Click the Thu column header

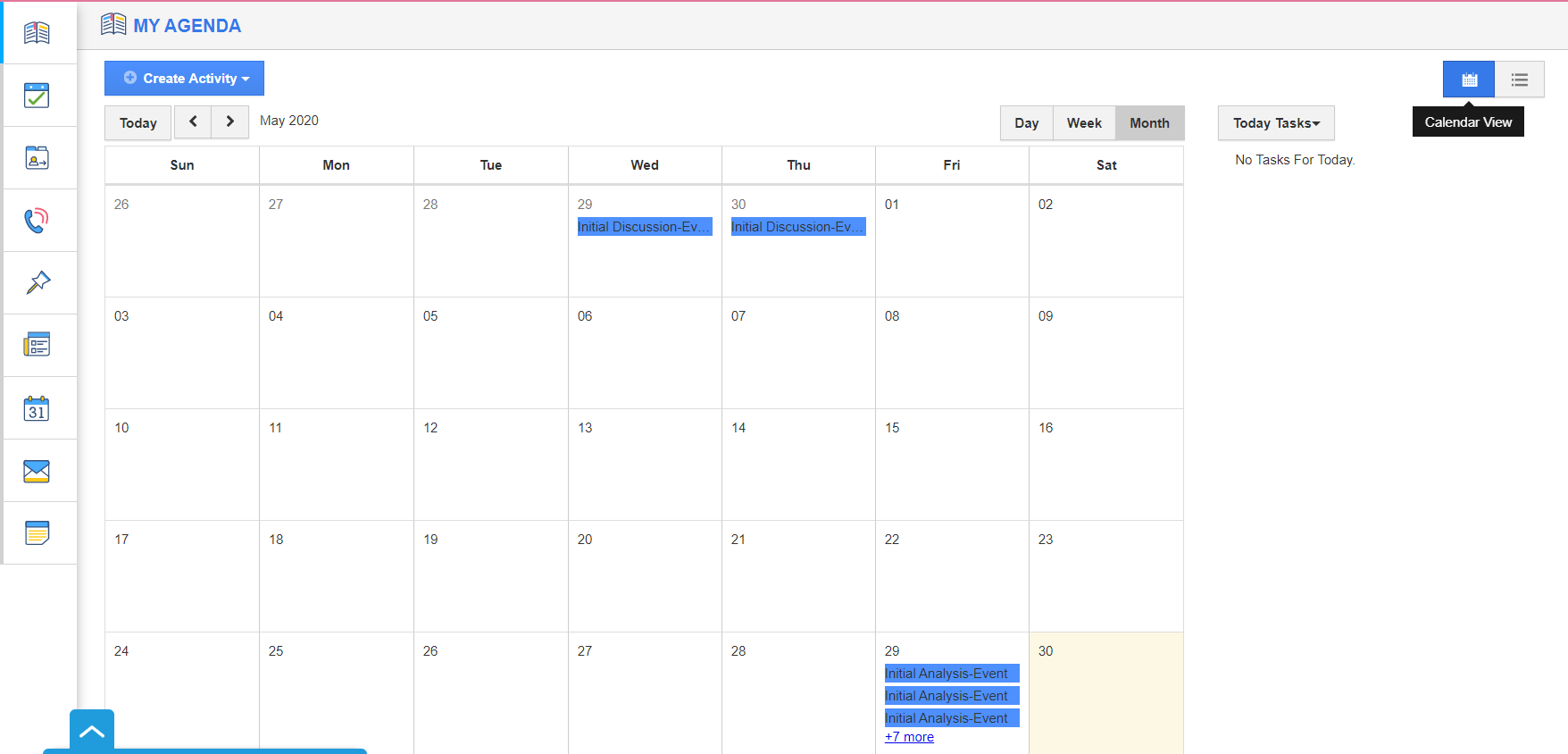click(799, 165)
